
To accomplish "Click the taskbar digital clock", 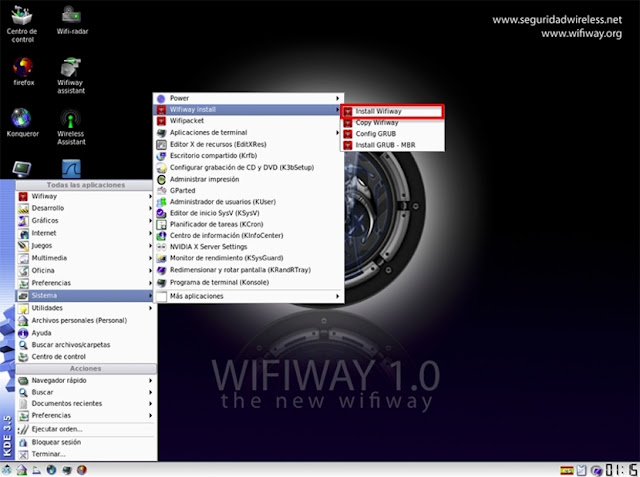I will pos(622,470).
